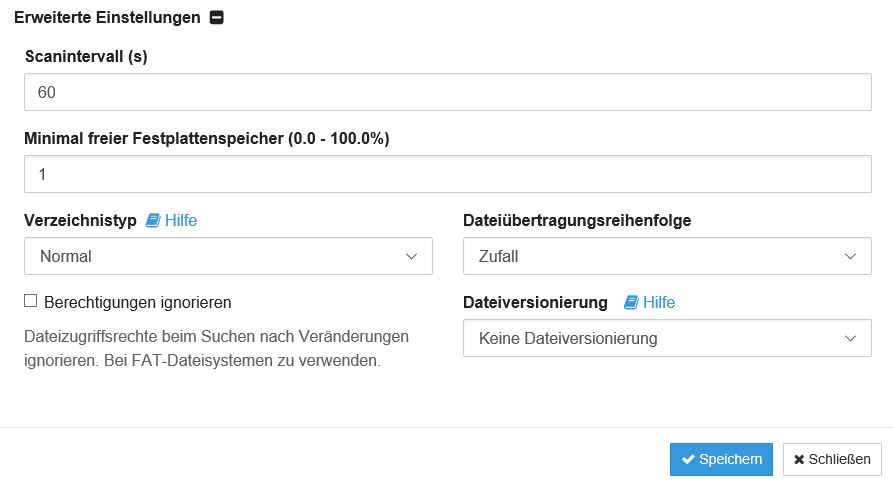
Task: Click the Berechtigungen ignorieren label text
Action: tap(137, 302)
